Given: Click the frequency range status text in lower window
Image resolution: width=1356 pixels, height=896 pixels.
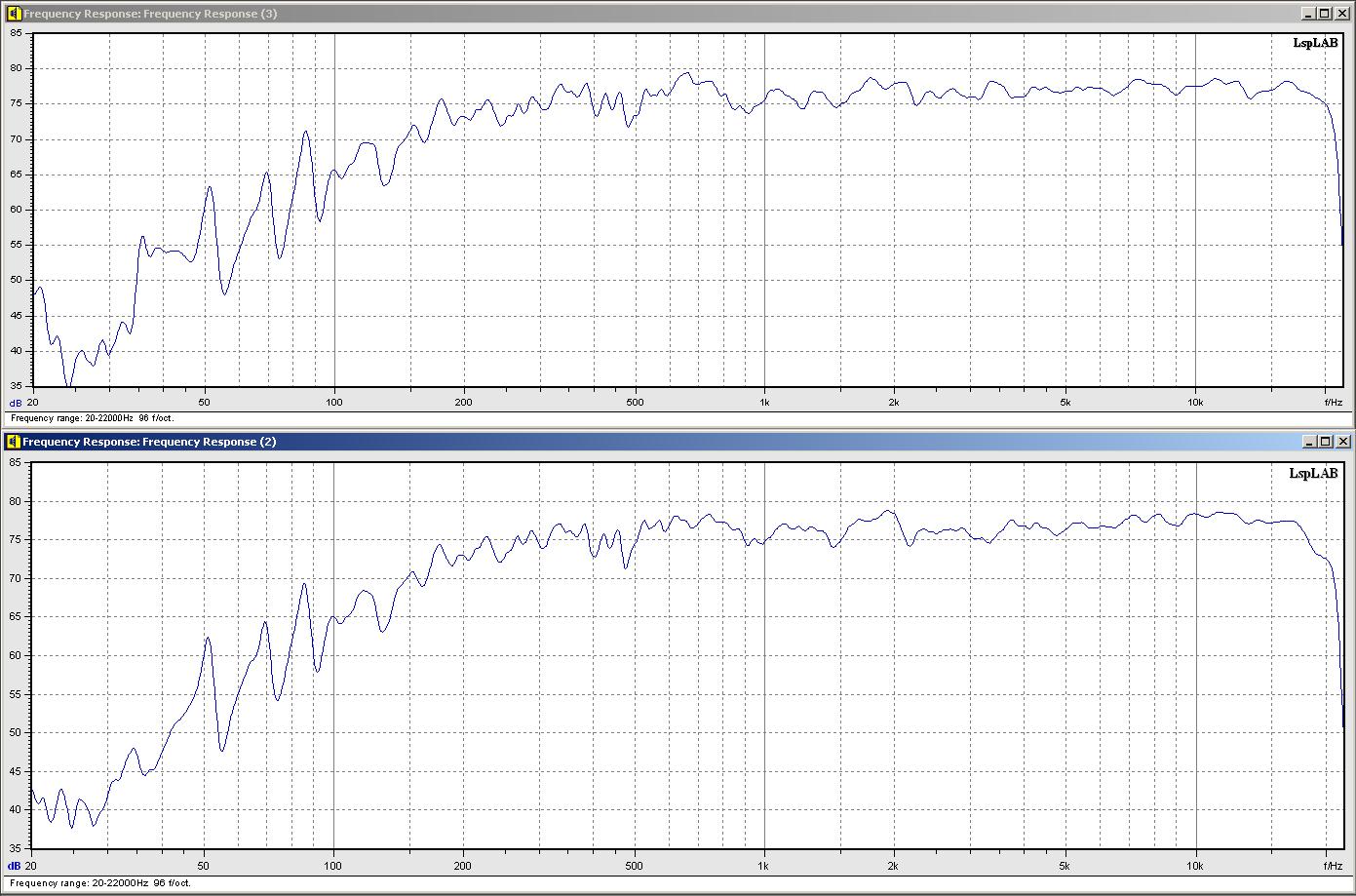Looking at the screenshot, I should pyautogui.click(x=101, y=883).
